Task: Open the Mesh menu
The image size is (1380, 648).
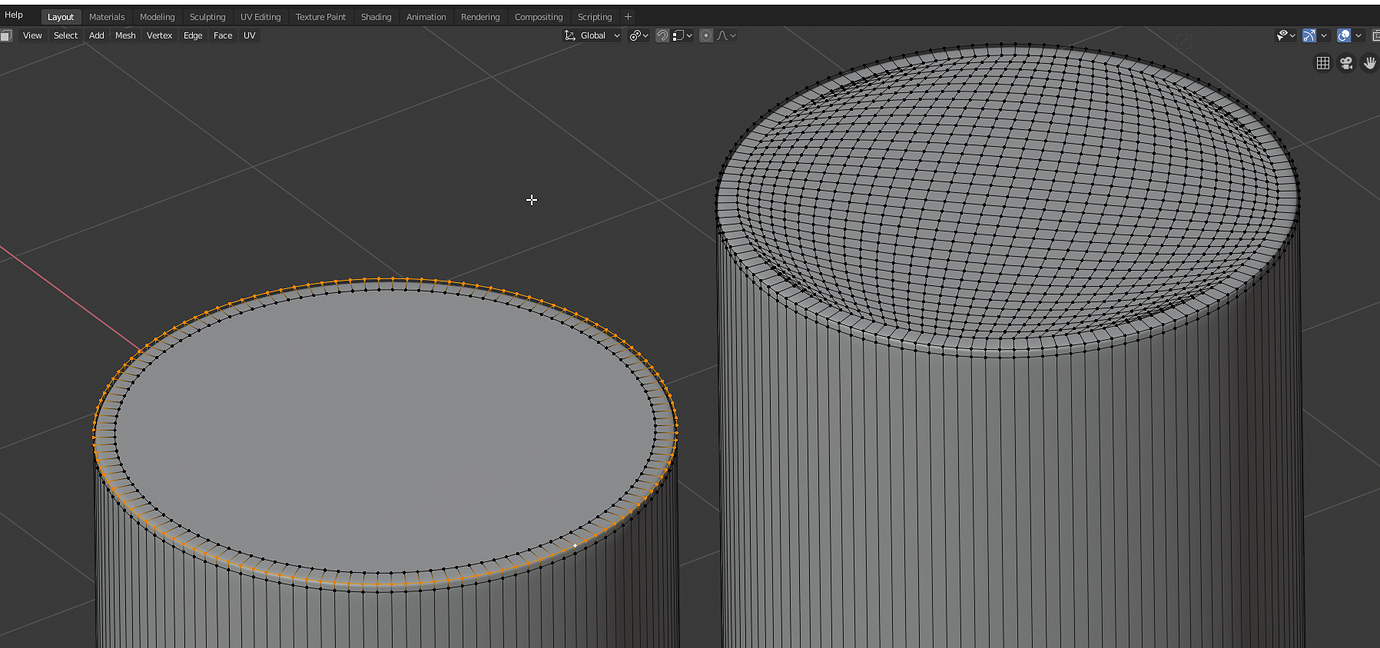Action: point(124,35)
